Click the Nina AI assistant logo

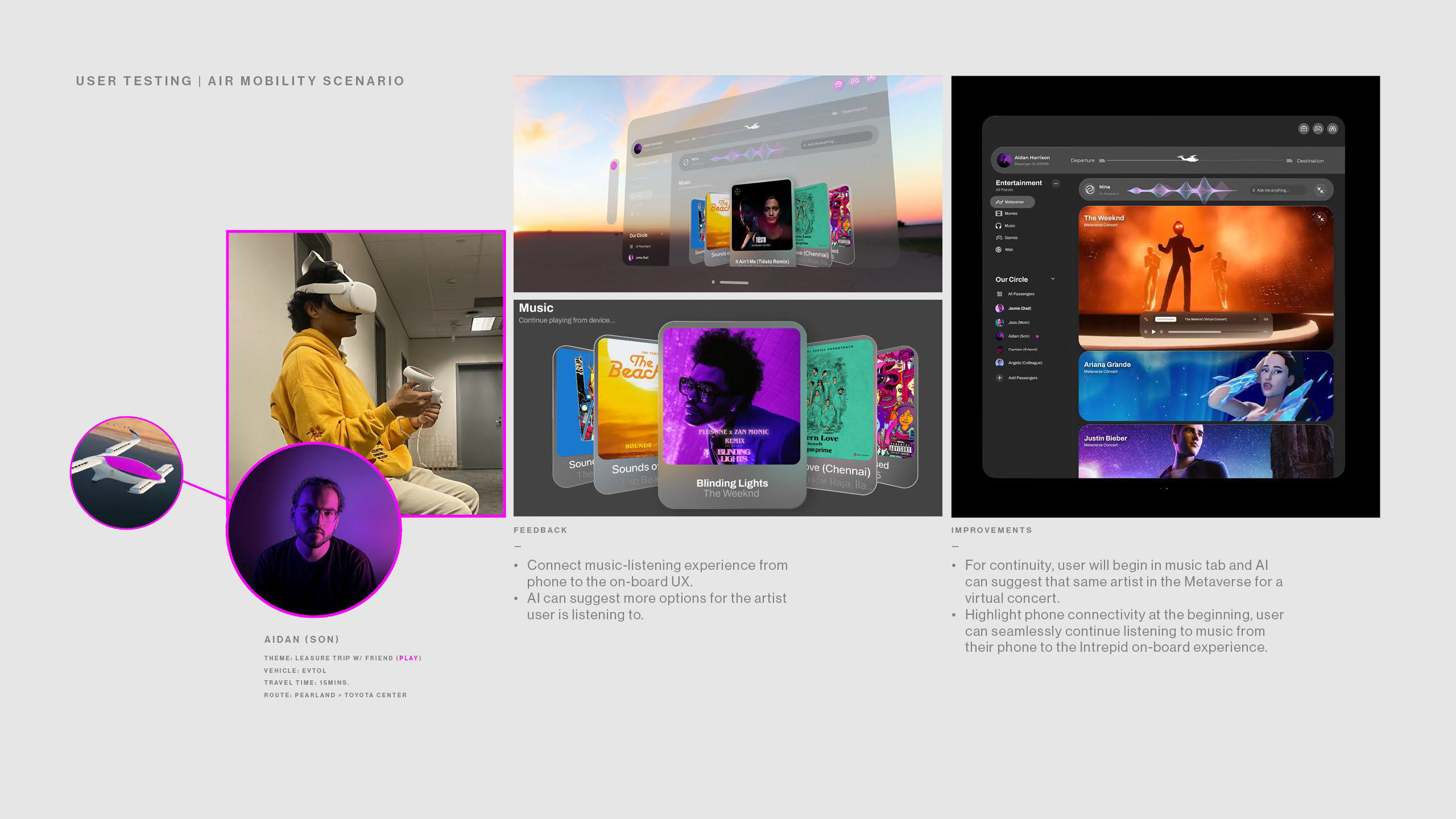pyautogui.click(x=1090, y=190)
